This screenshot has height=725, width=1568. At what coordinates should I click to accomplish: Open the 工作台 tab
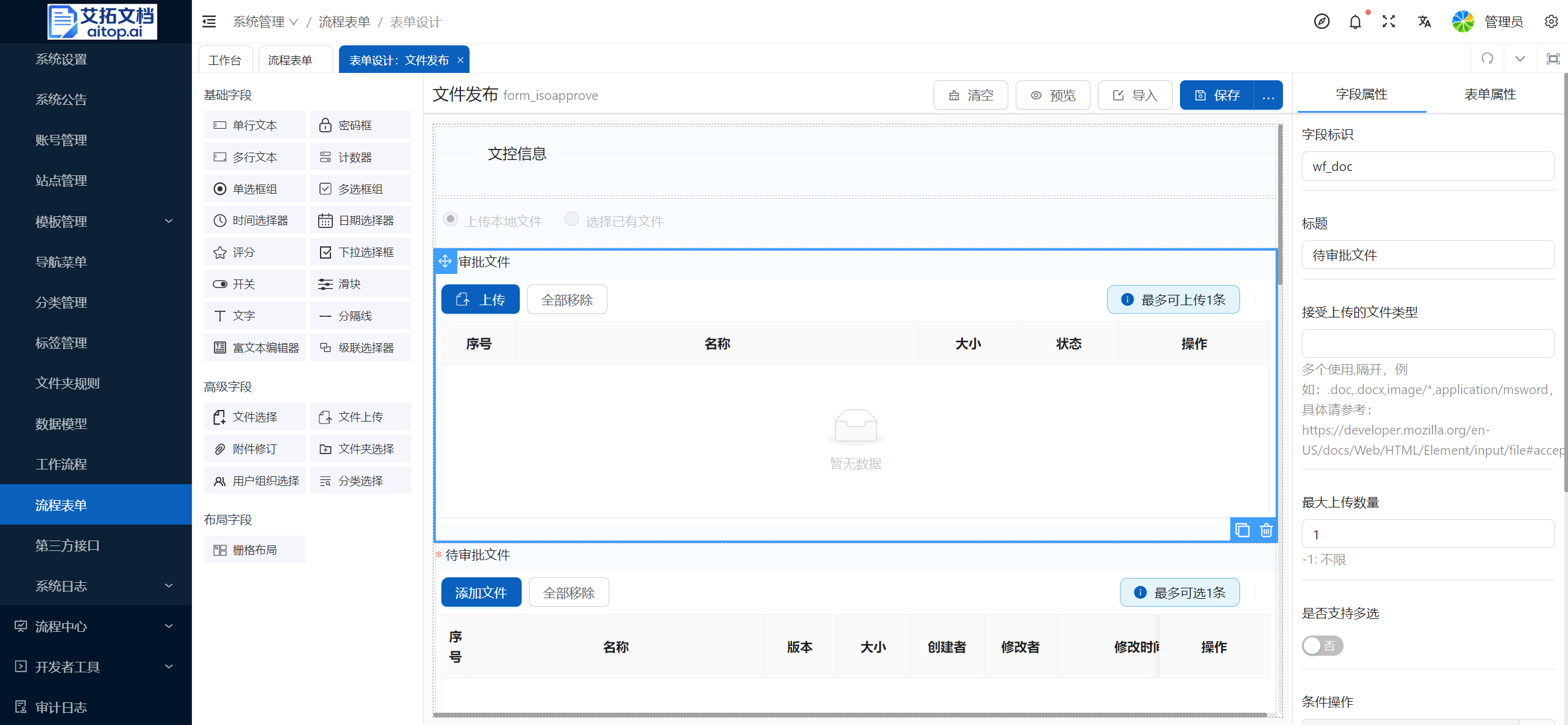click(224, 60)
